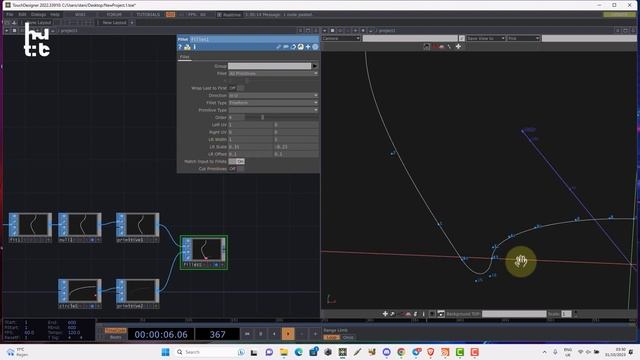Screen dimensions: 640x360
Task: Click the round gear icon at right of Fillet header
Action: tap(315, 47)
